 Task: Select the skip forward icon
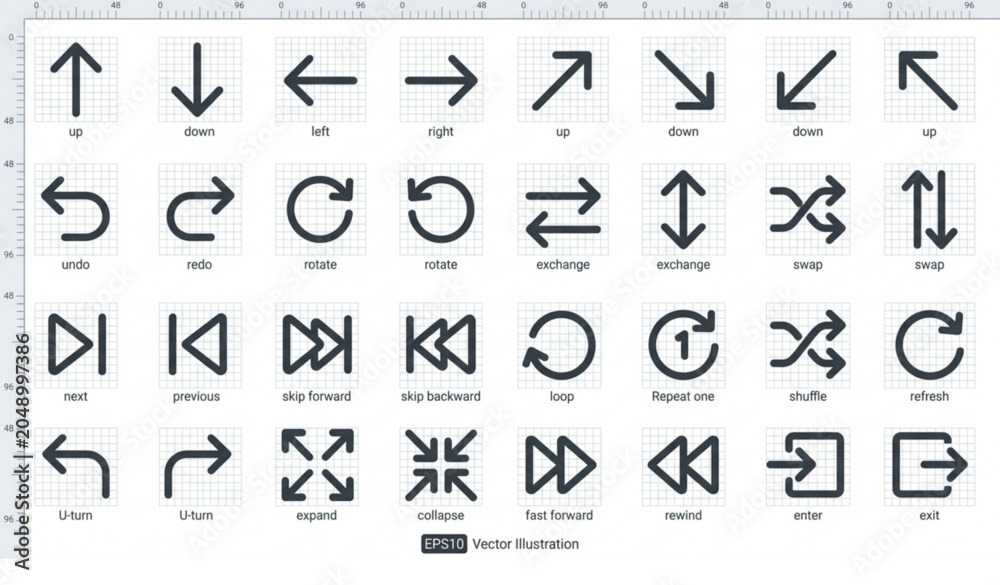pyautogui.click(x=317, y=344)
